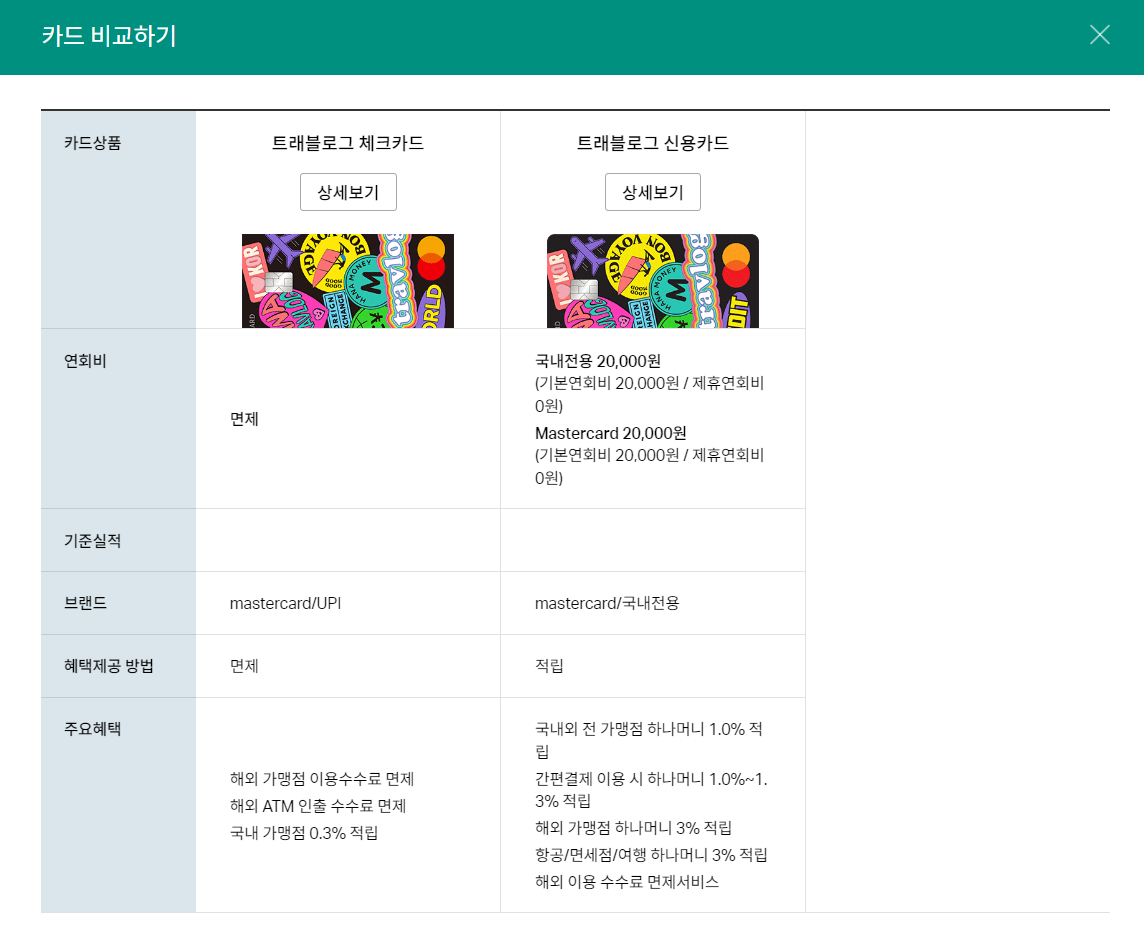Click the mastercard/국내전용 brand cell
The image size is (1144, 936).
[607, 603]
